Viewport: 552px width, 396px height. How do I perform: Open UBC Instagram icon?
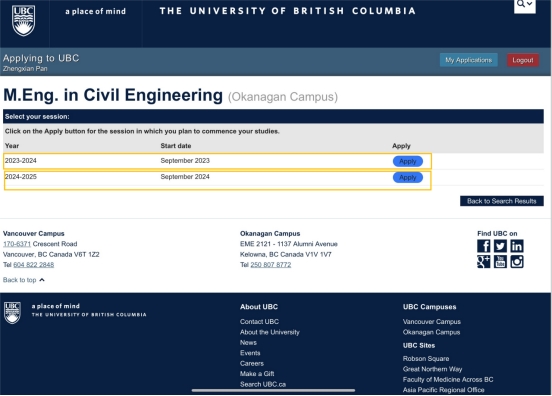(517, 262)
